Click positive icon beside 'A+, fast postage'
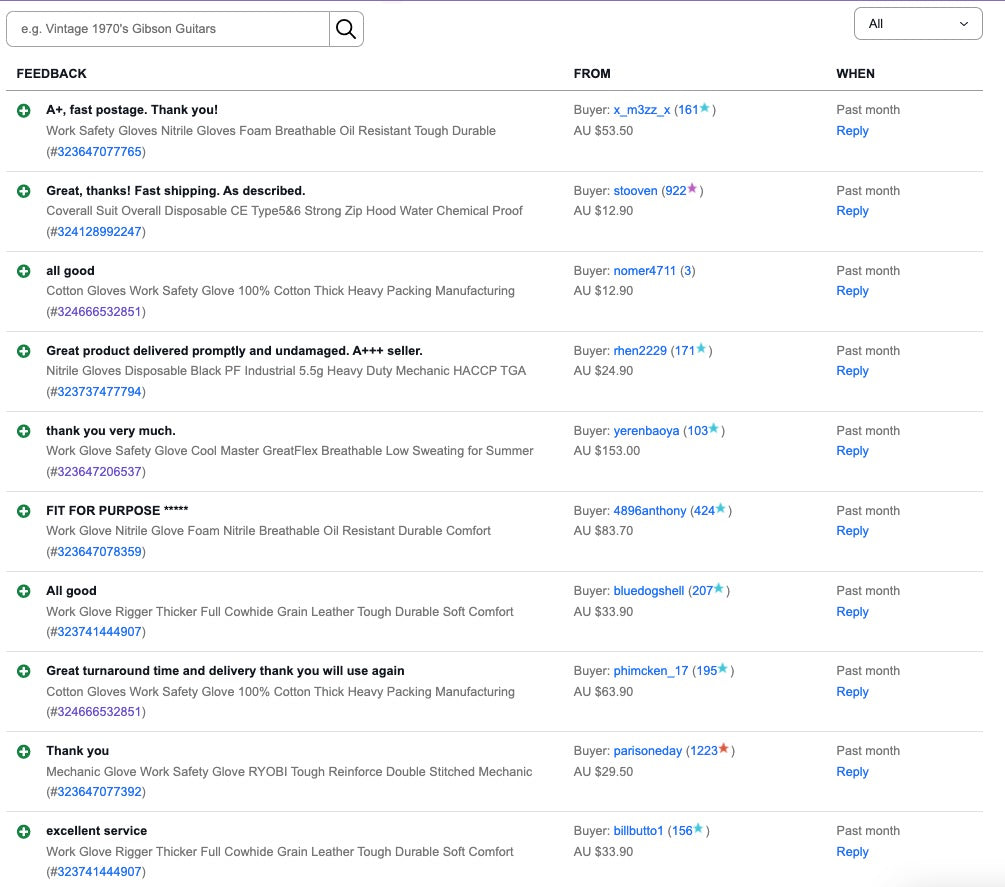Image resolution: width=1005 pixels, height=887 pixels. 24,110
